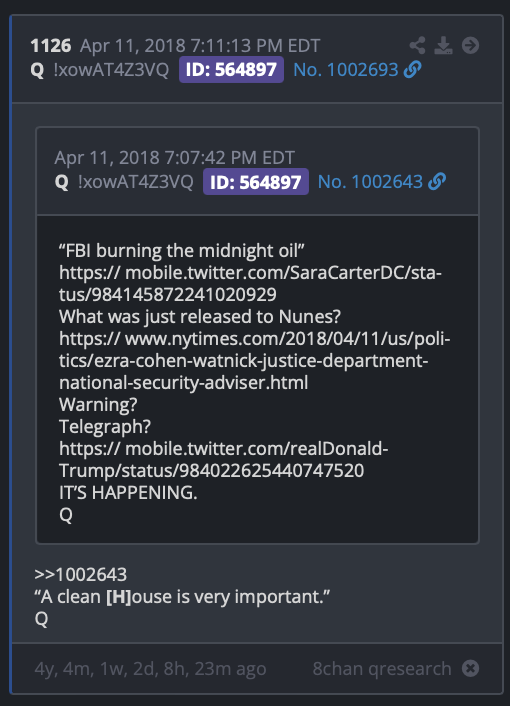Open SaraCarterDC twitter status URL
Screen dimensions: 510x706
(x=250, y=284)
